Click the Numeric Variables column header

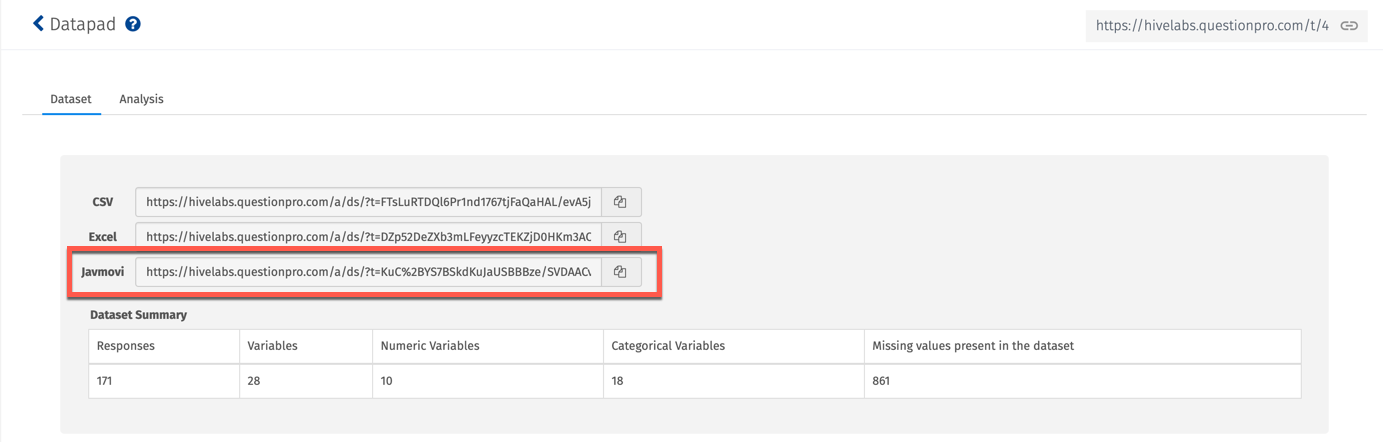[430, 346]
